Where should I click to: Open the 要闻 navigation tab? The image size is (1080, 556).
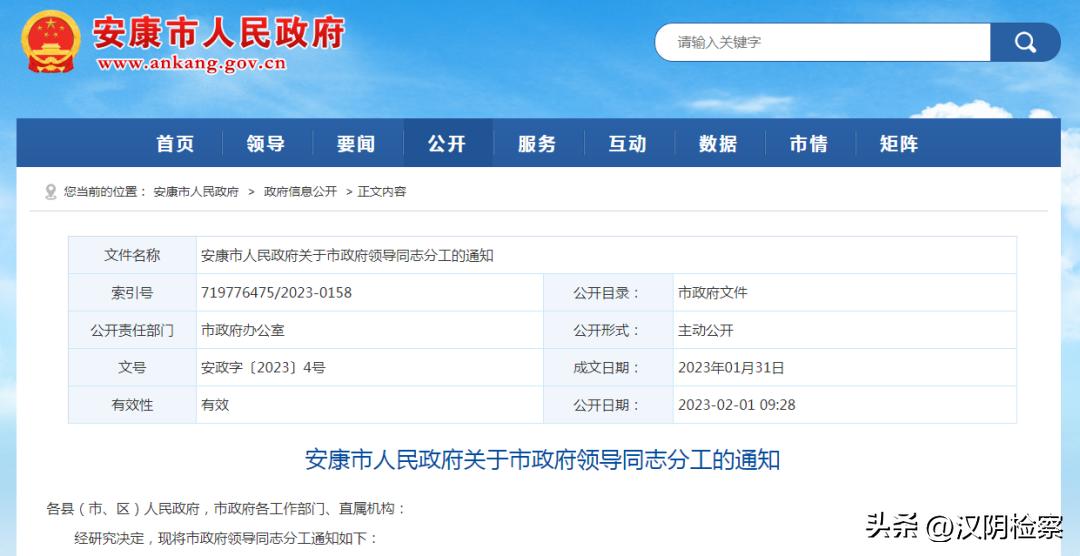(356, 143)
